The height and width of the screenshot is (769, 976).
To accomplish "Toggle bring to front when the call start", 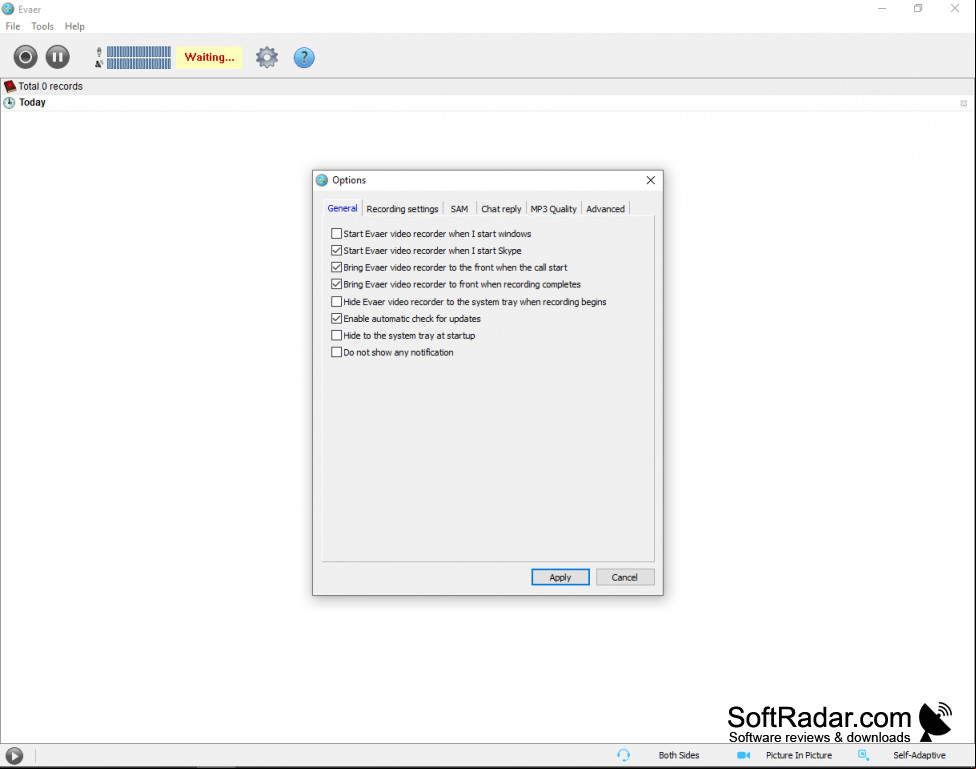I will coord(337,267).
